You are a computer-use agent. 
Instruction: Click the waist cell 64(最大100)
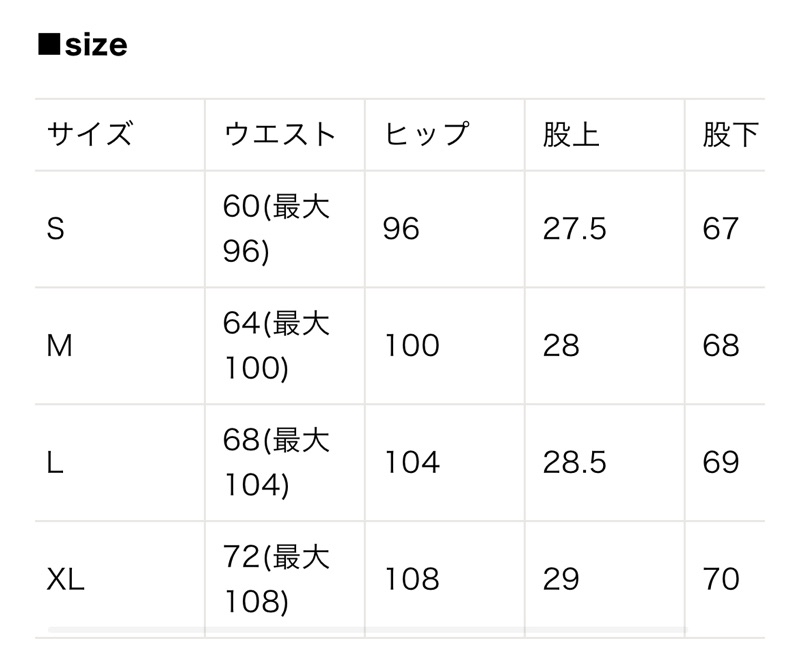tap(276, 346)
